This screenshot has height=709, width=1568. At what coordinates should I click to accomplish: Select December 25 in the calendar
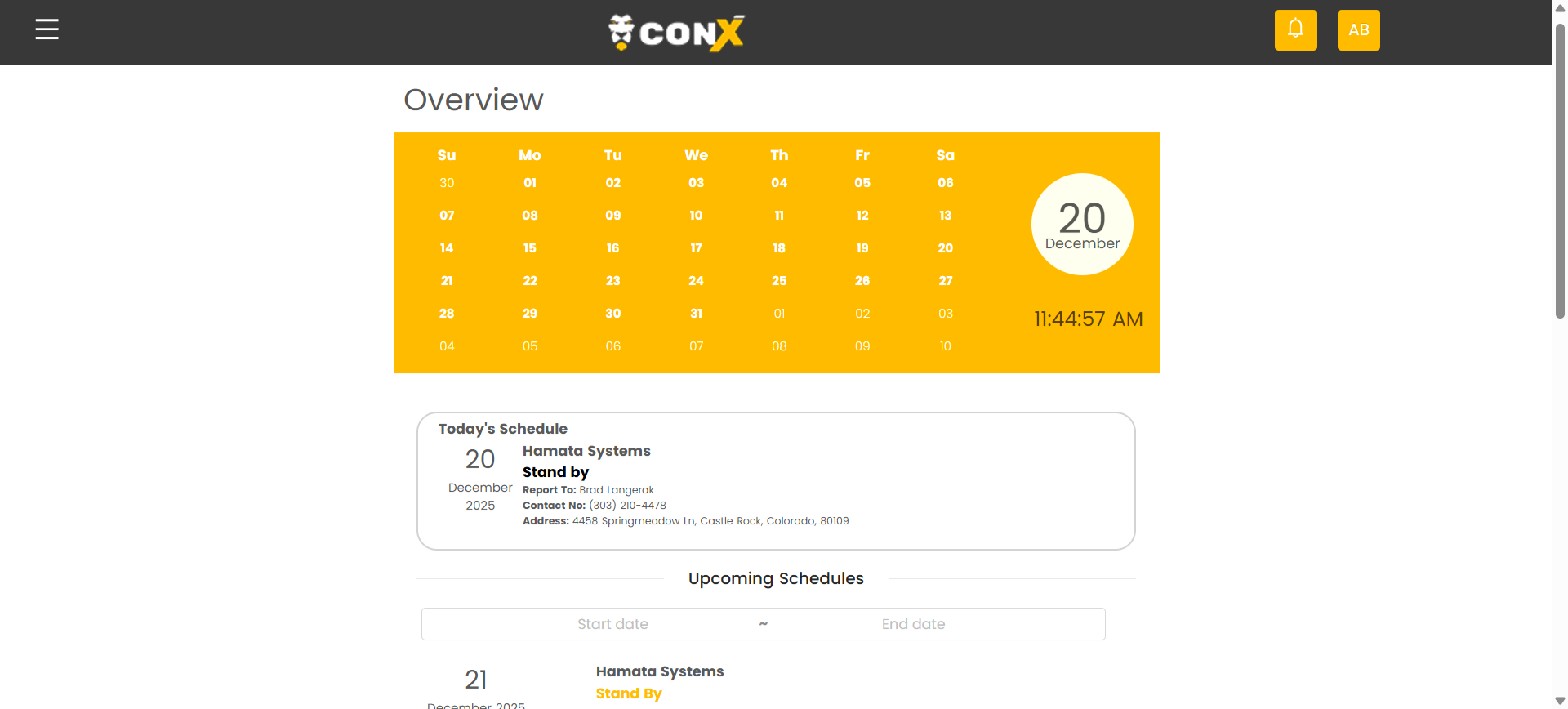click(779, 281)
